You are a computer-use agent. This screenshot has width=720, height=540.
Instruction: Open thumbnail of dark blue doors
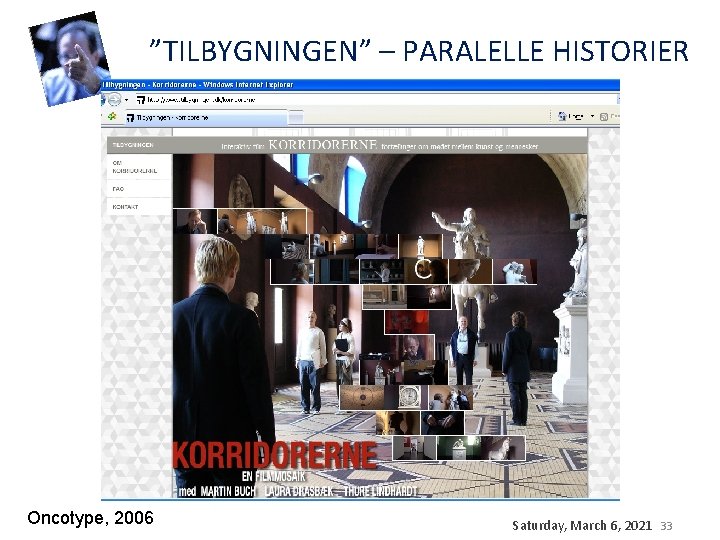click(x=337, y=271)
